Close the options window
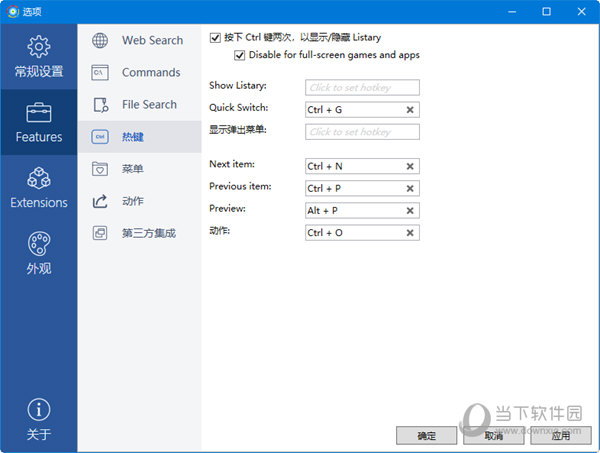600x453 pixels. point(581,11)
